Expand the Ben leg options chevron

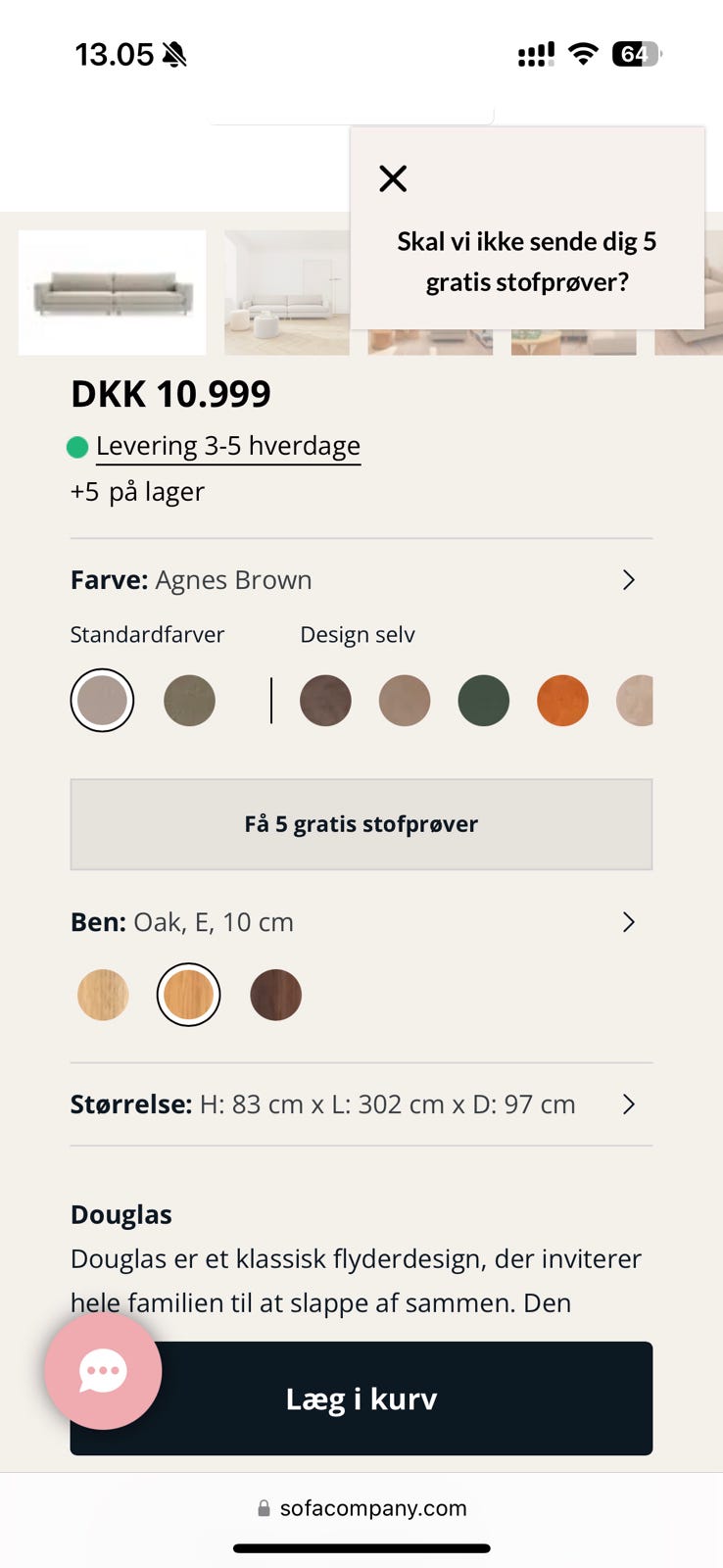(629, 922)
